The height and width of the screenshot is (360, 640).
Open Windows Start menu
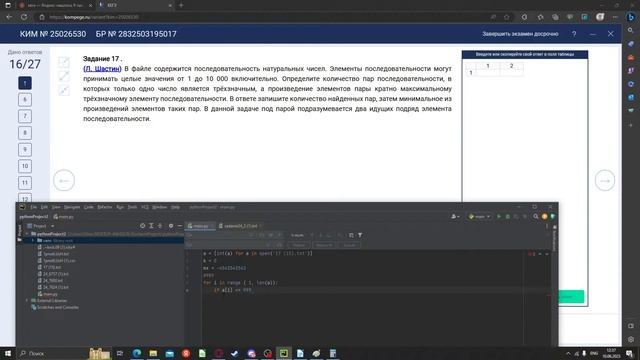8,353
